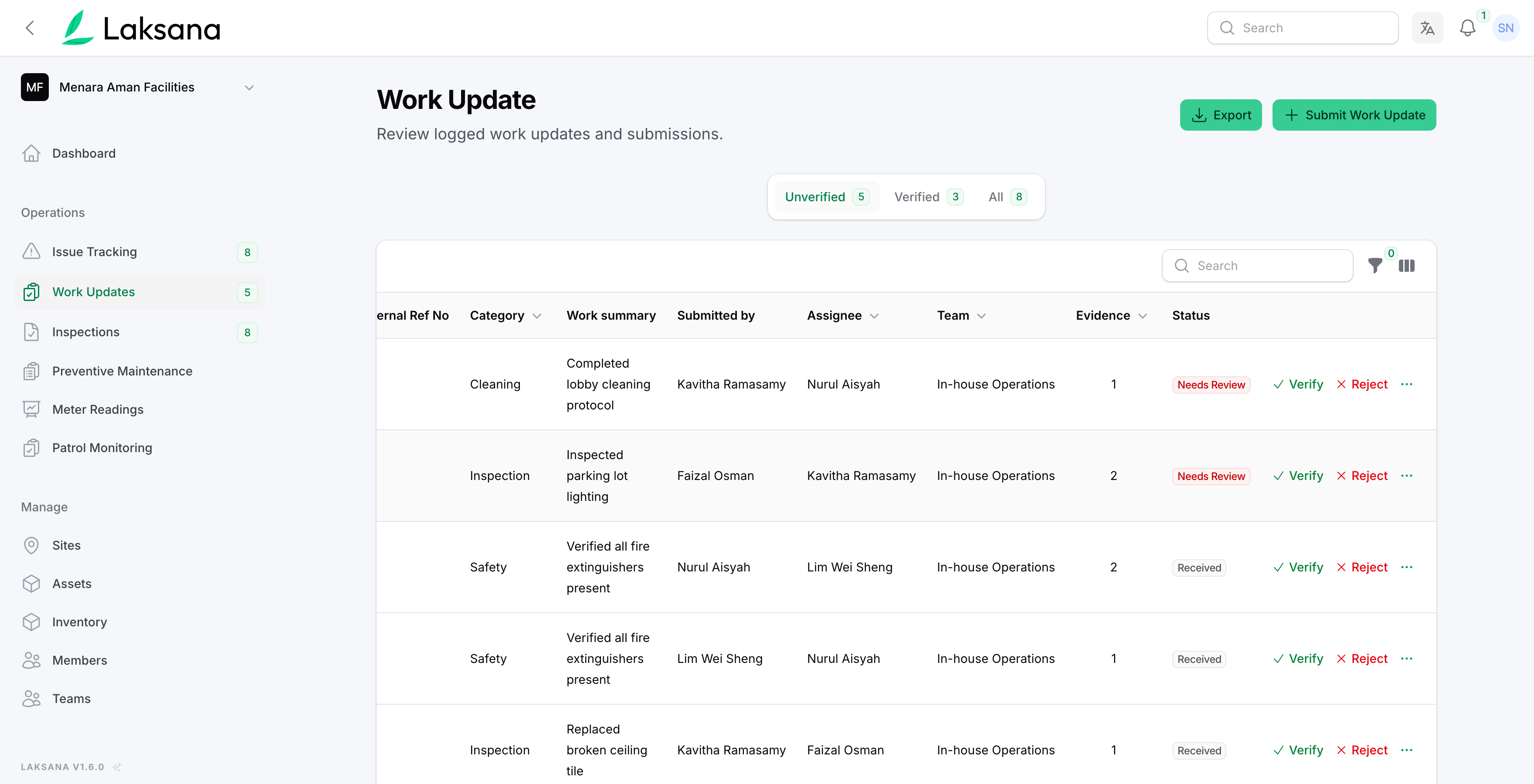Reject the parking lot lighting update

point(1362,476)
